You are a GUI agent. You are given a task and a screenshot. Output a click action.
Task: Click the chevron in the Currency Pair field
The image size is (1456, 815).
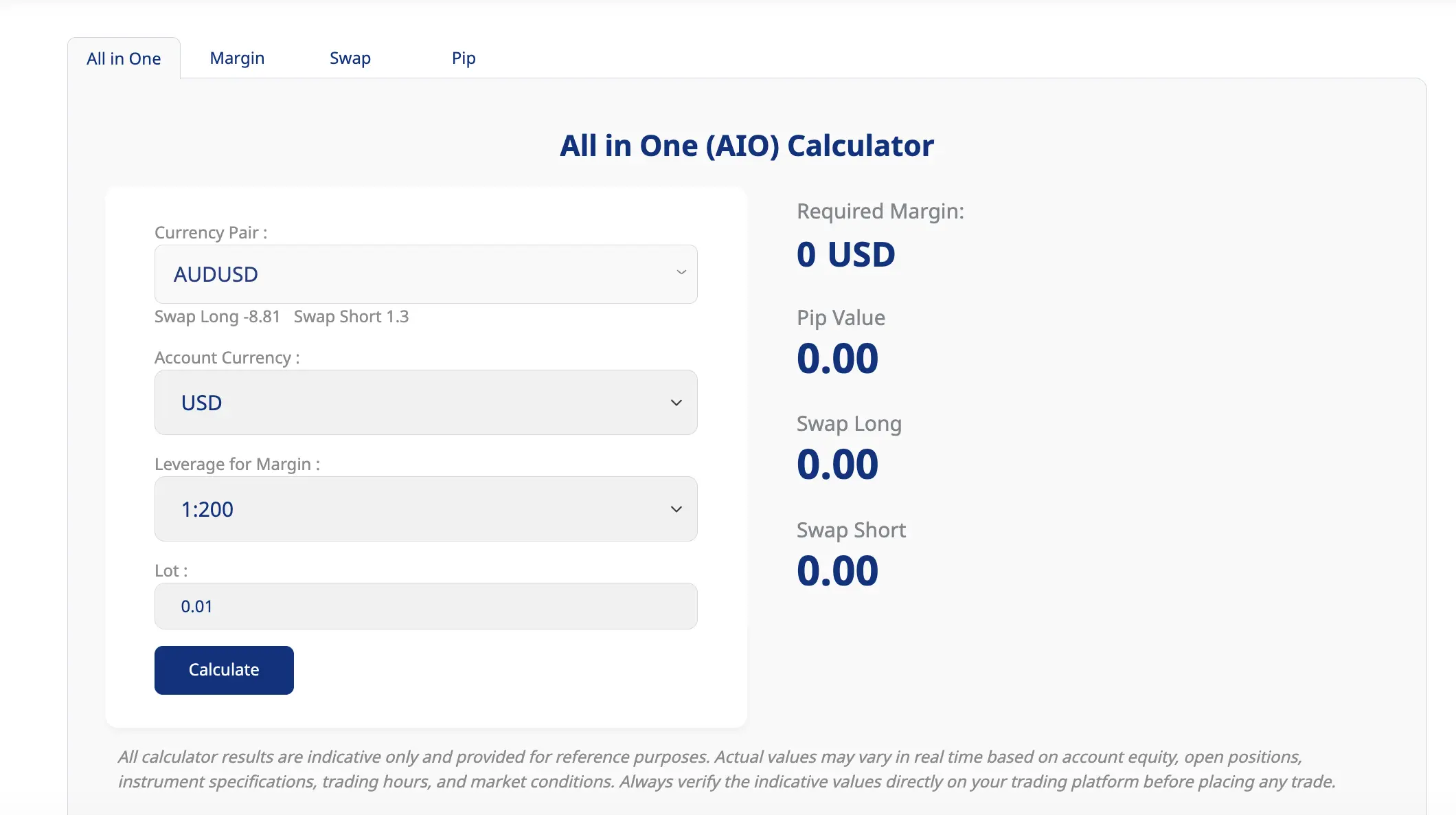[x=681, y=272]
